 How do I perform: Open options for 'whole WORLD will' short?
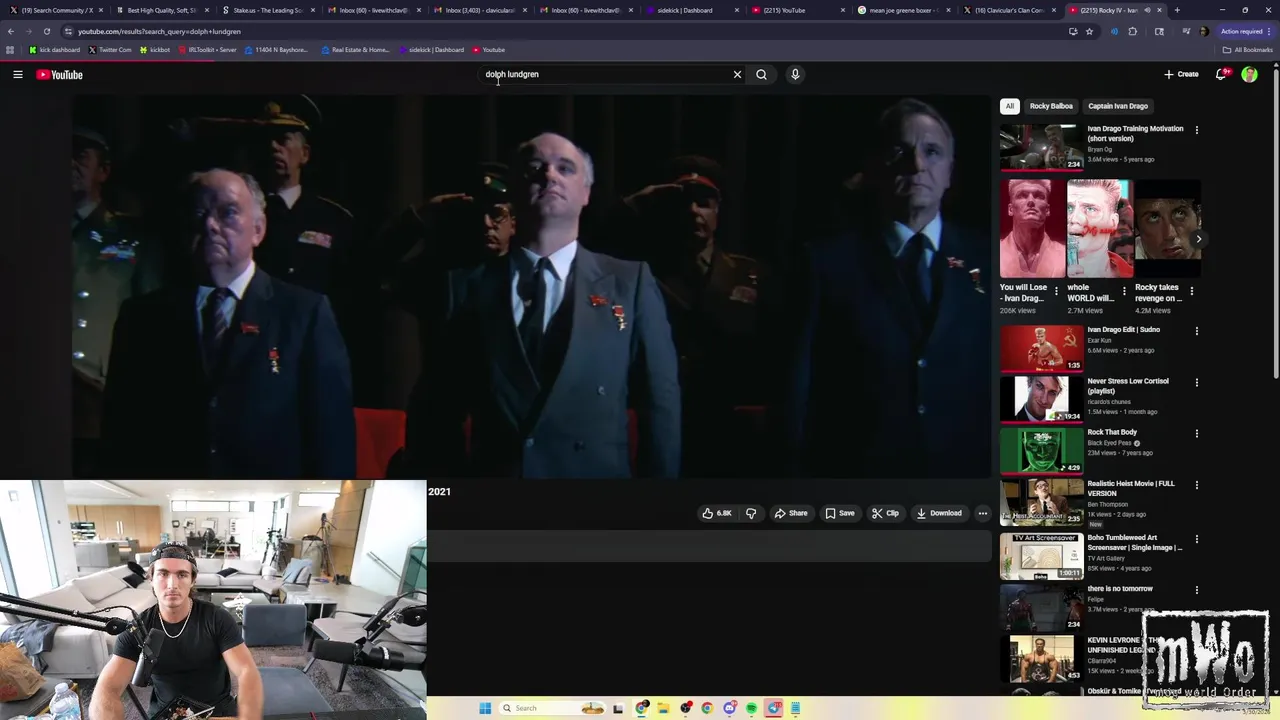point(1123,291)
